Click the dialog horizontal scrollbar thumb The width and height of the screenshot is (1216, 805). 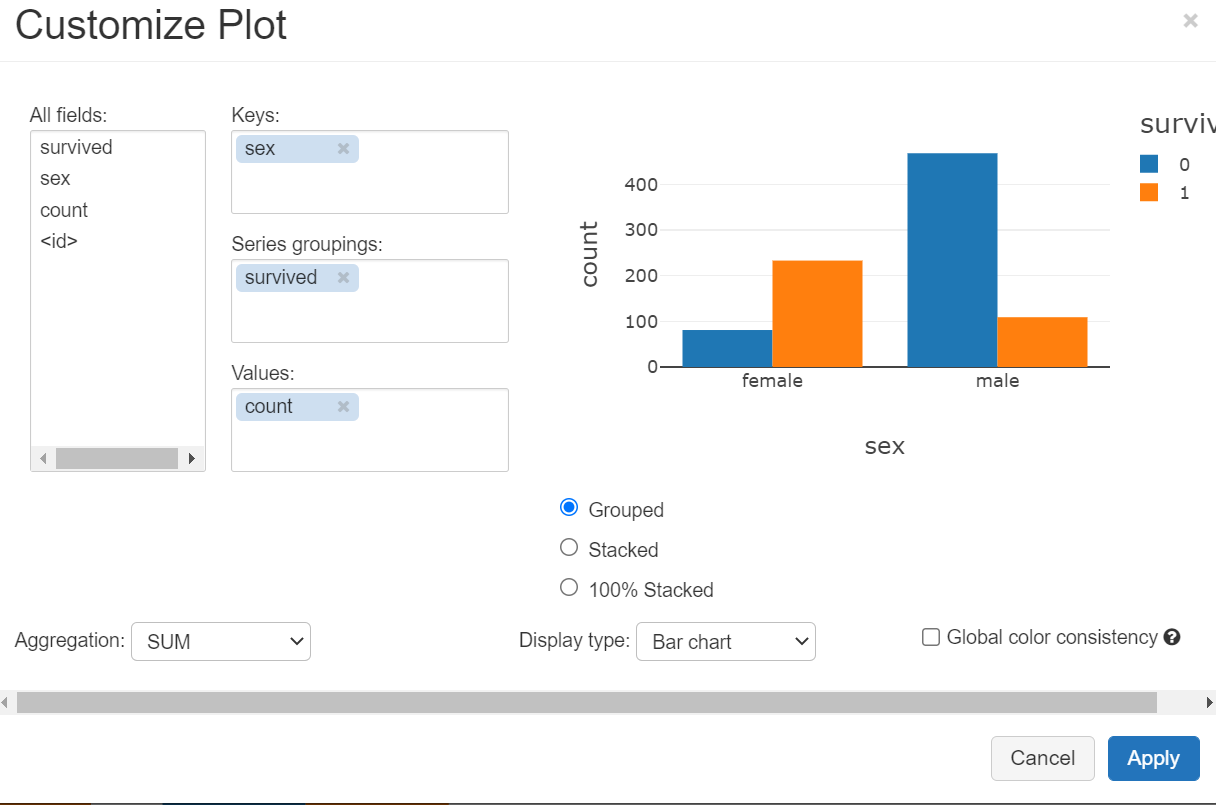pos(587,703)
